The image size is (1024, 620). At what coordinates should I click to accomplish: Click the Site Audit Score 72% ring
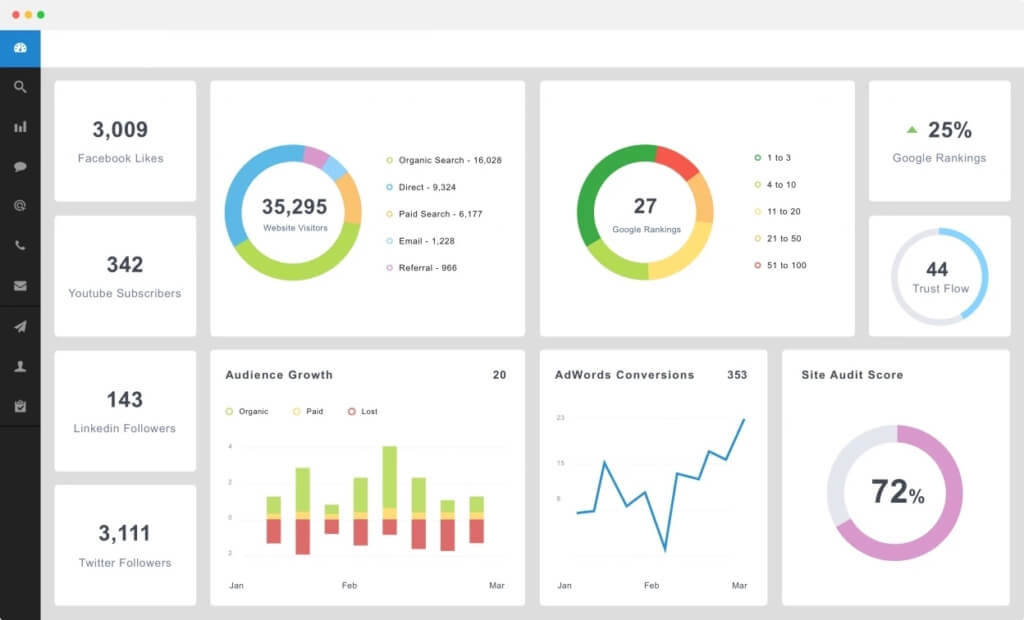click(x=895, y=493)
